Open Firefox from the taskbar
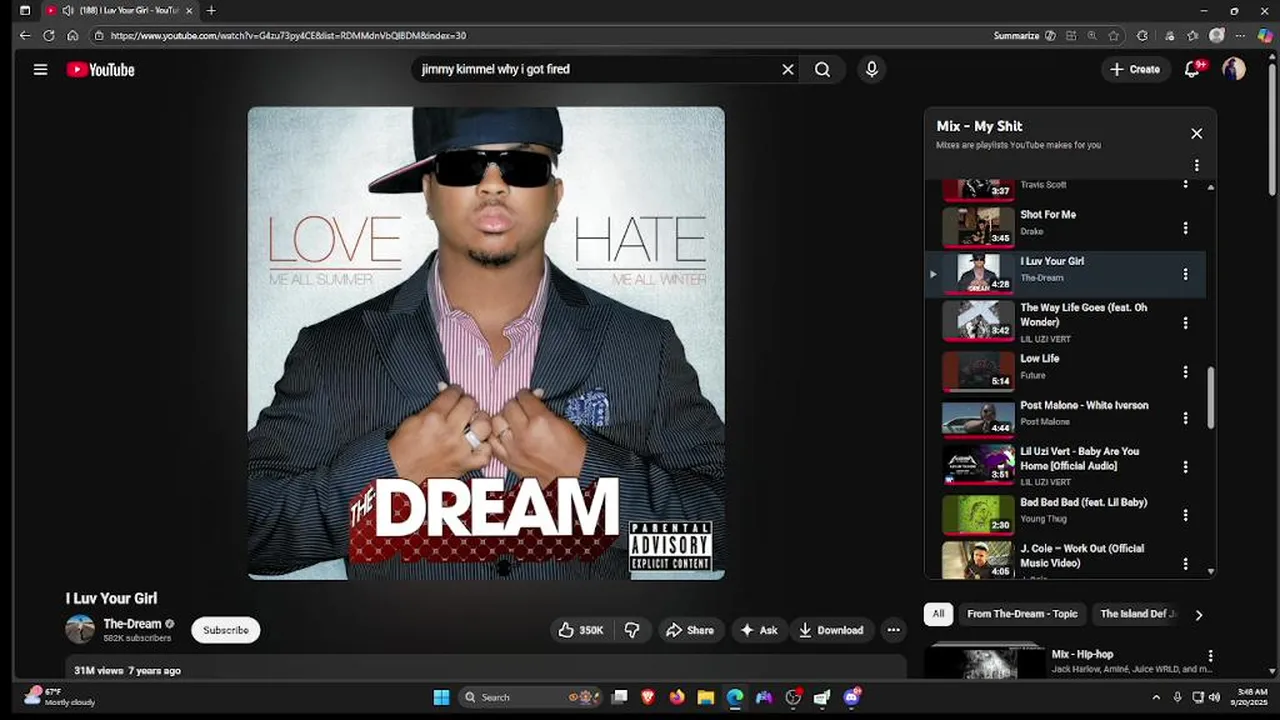The width and height of the screenshot is (1280, 720). point(677,697)
